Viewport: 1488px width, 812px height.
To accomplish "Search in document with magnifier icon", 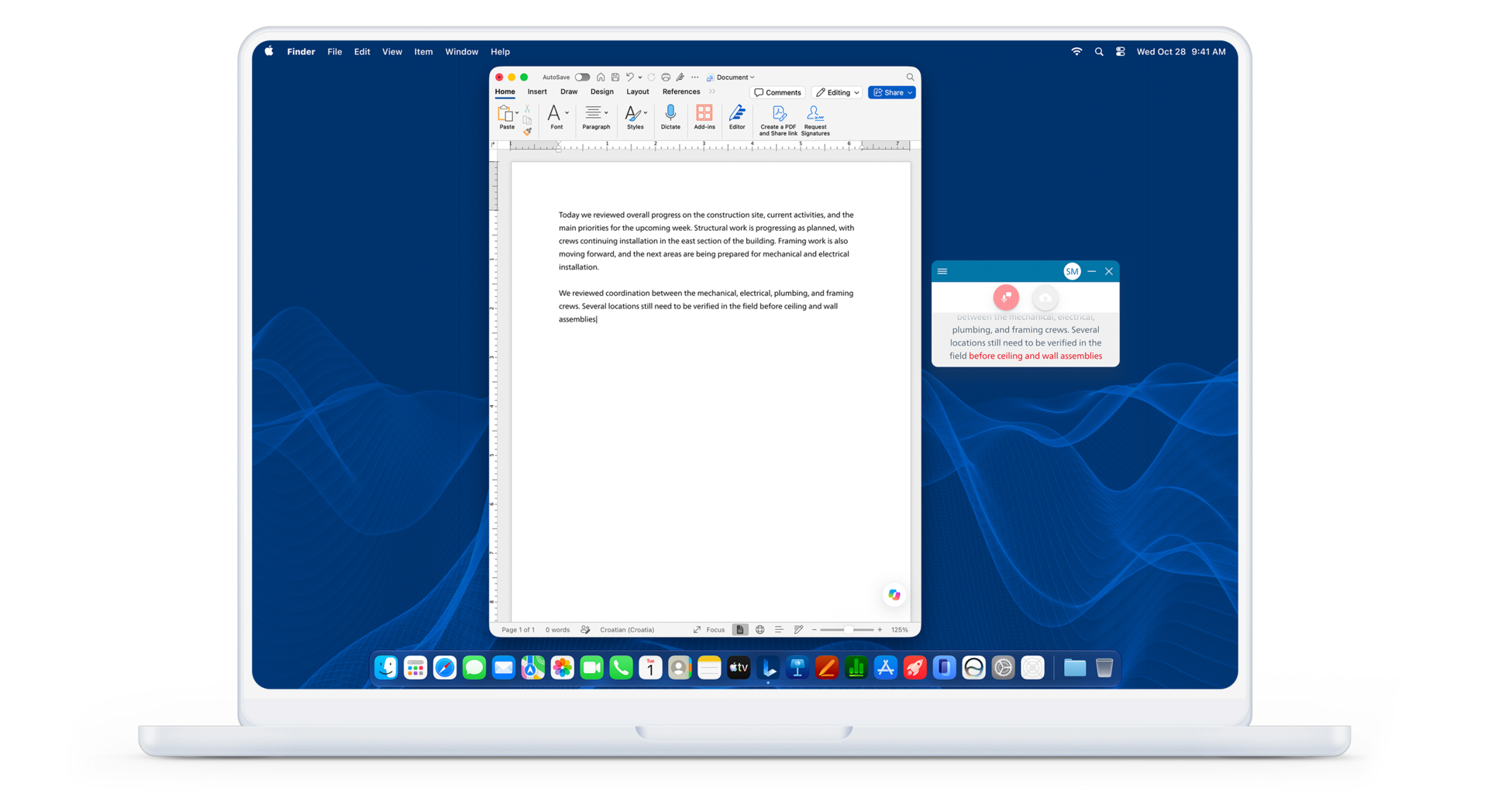I will click(910, 77).
